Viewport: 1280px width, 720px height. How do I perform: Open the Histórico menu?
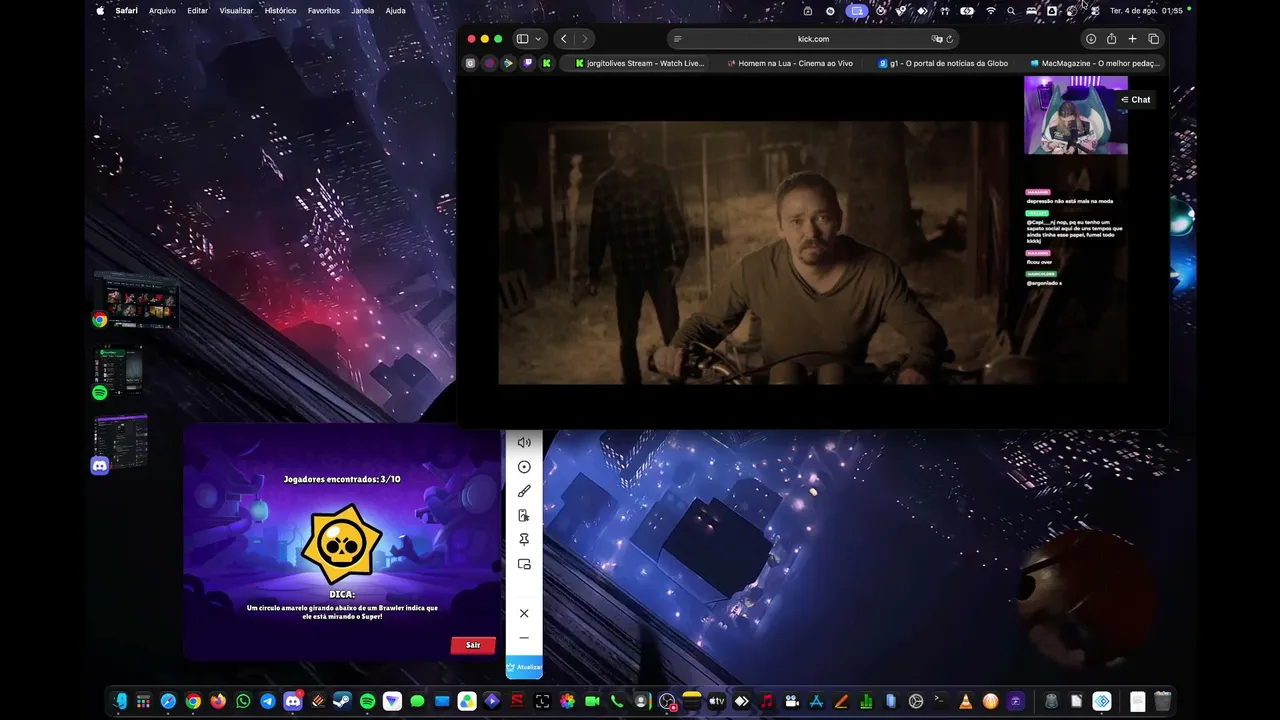coord(280,11)
